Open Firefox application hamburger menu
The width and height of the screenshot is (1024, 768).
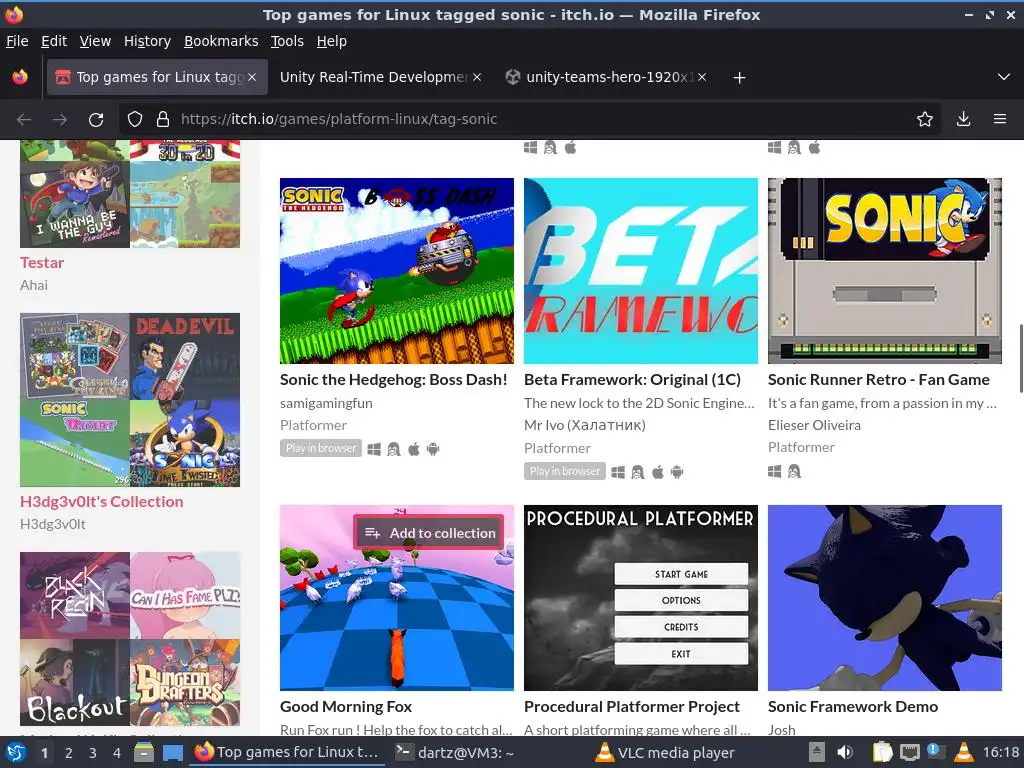[x=999, y=120]
